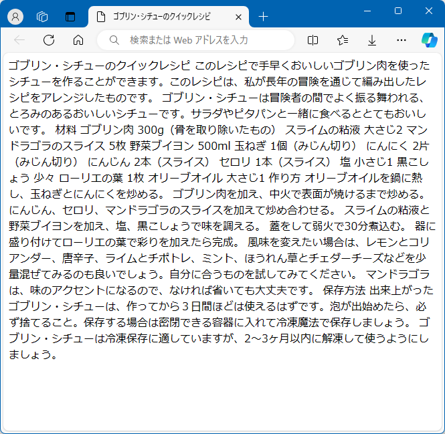Open the browser profile avatar menu
Image resolution: width=445 pixels, height=434 pixels.
click(15, 16)
